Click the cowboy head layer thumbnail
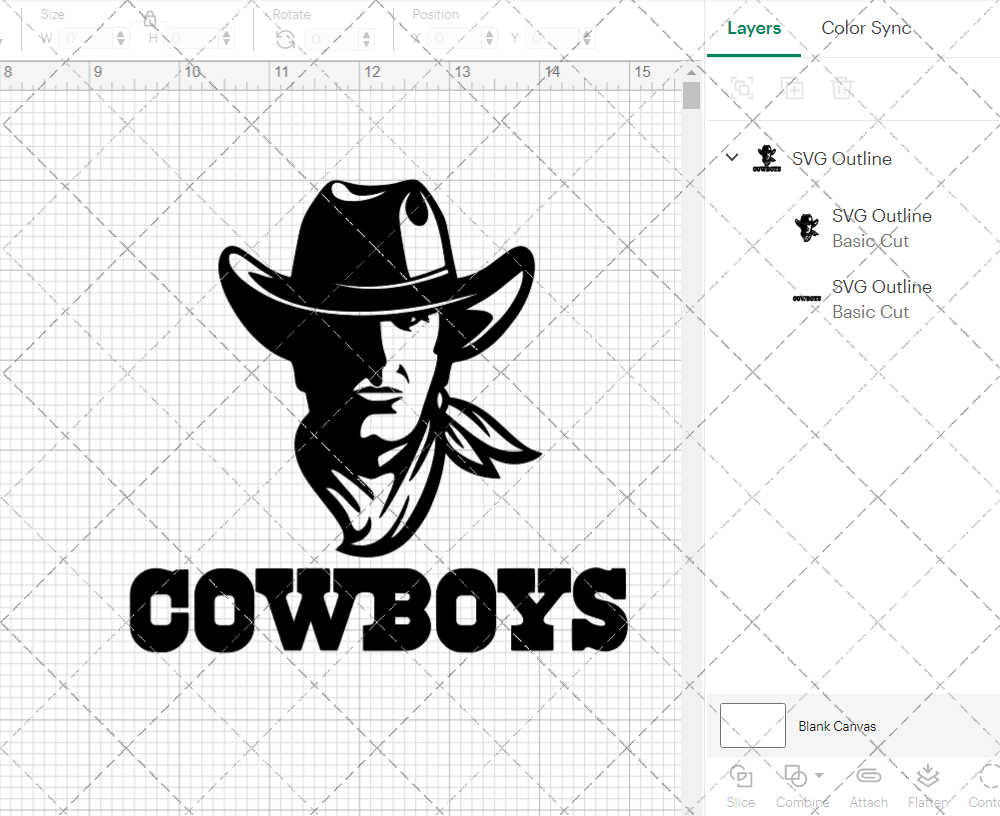The height and width of the screenshot is (816, 1000). [x=807, y=228]
